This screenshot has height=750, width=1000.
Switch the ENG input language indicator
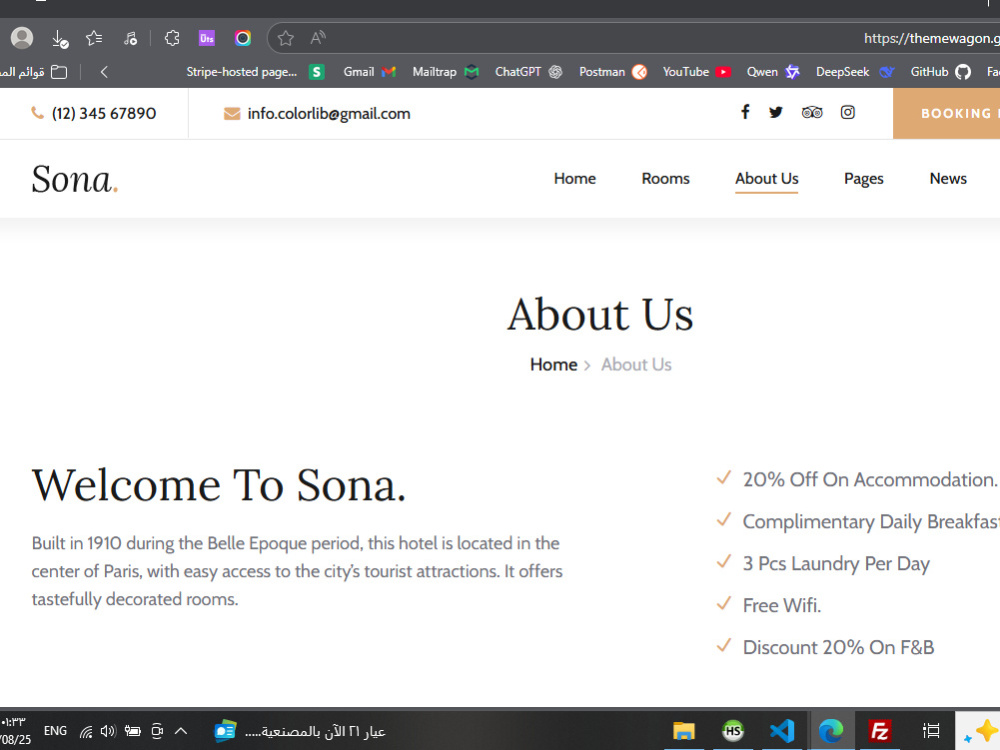pos(55,731)
